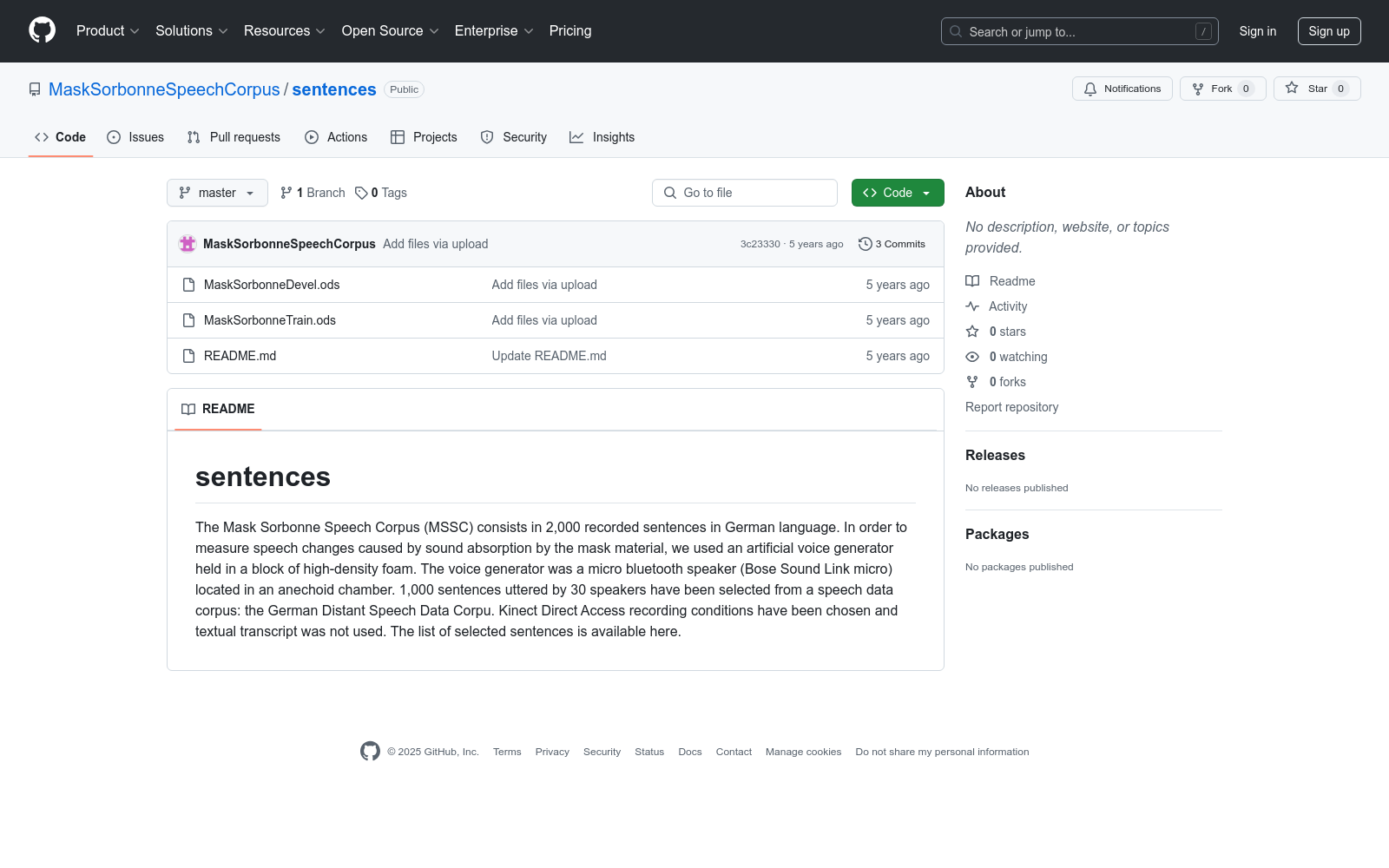Expand the Open Source menu
1389x868 pixels.
click(x=391, y=30)
